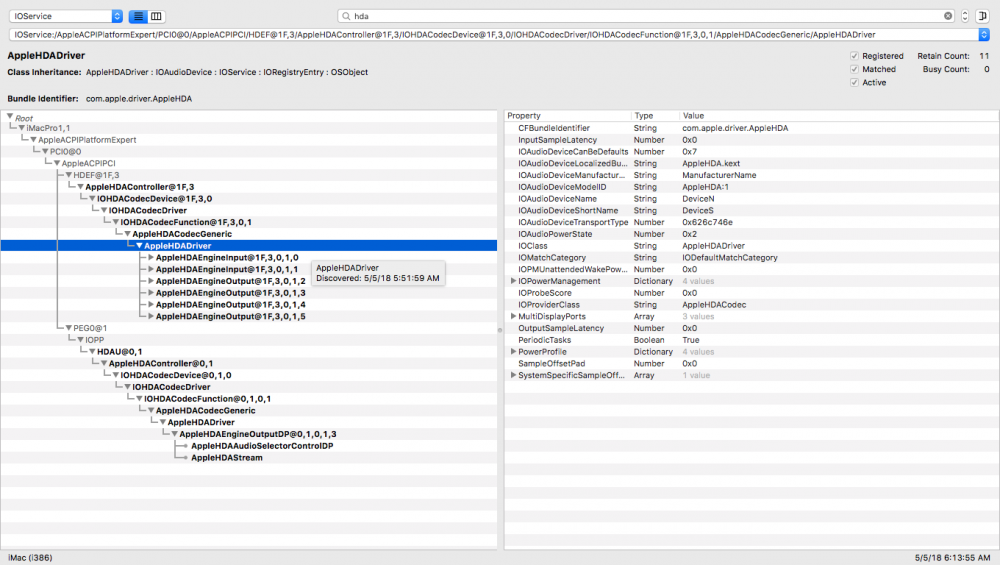Click the value 0x626c746e
This screenshot has width=1000, height=565.
[x=707, y=222]
